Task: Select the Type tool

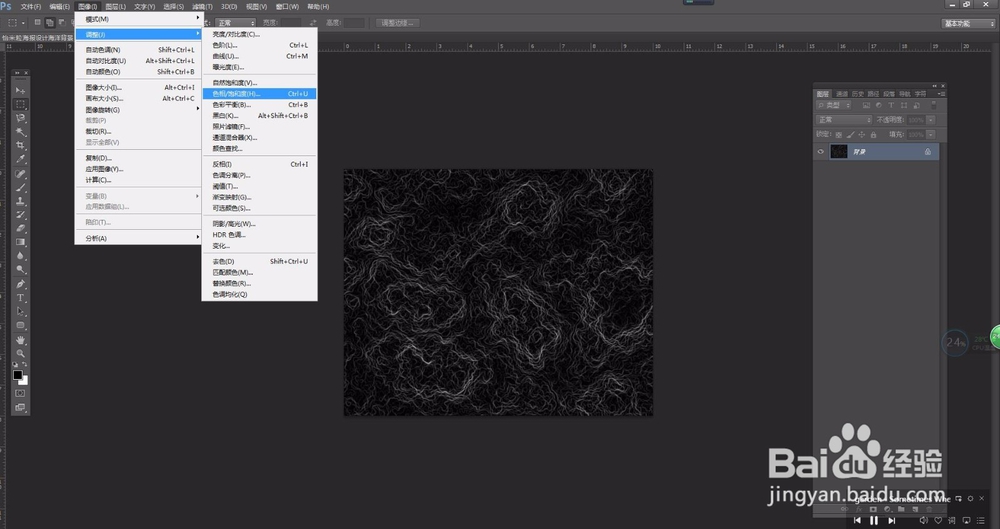Action: tap(20, 298)
